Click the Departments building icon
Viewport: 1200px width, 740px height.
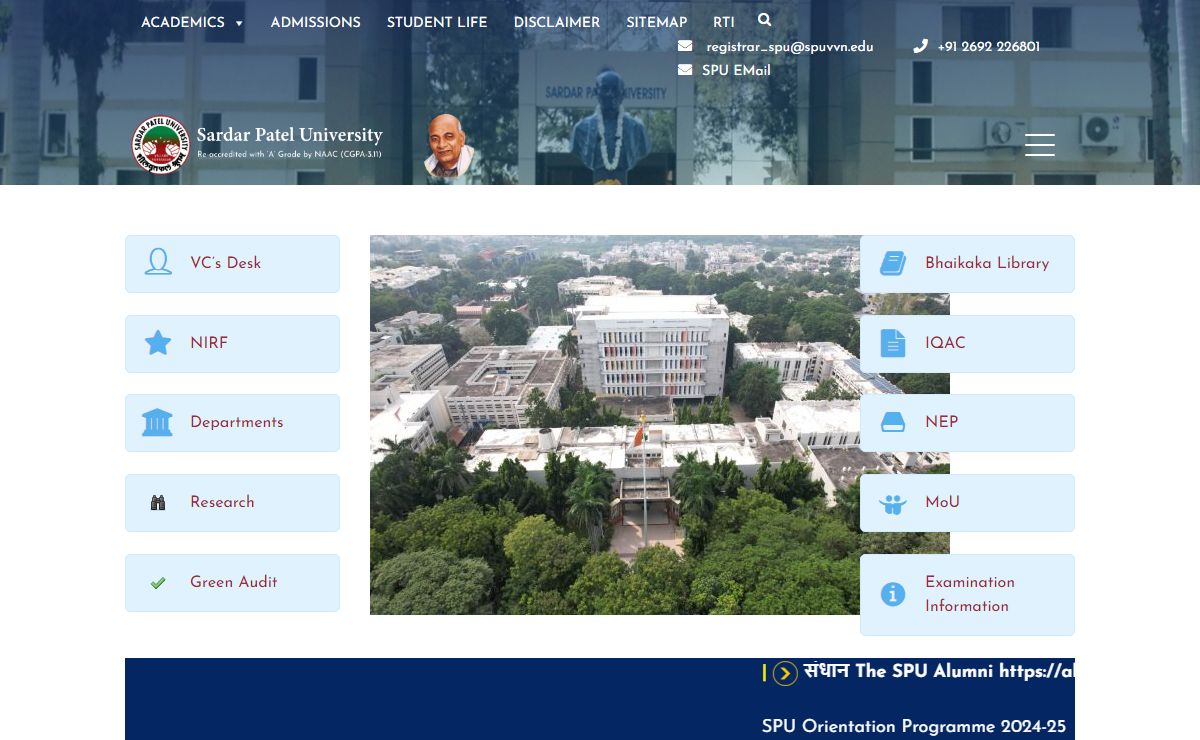[158, 422]
